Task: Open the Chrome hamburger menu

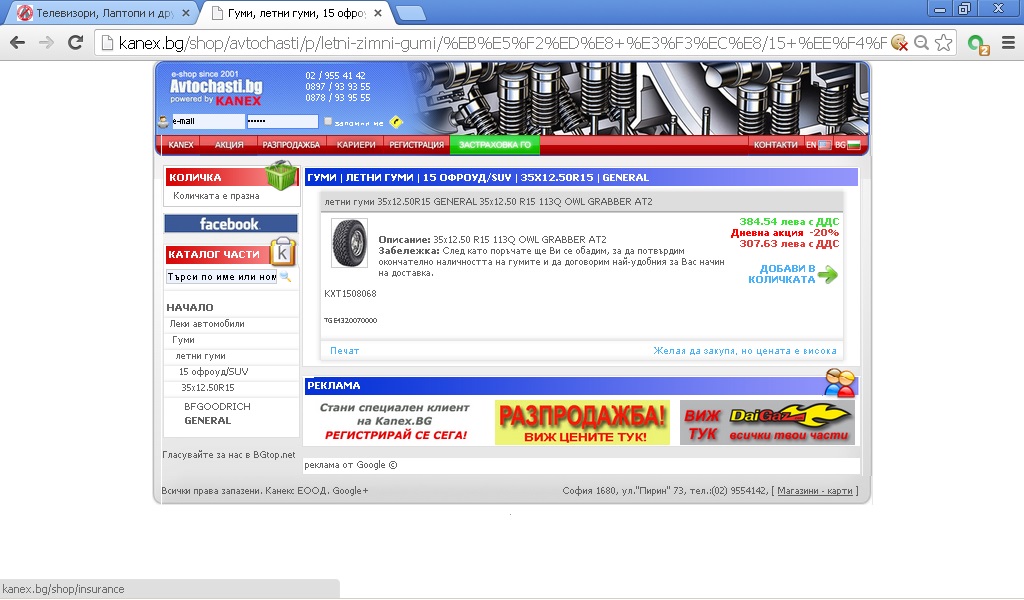Action: pos(1008,43)
